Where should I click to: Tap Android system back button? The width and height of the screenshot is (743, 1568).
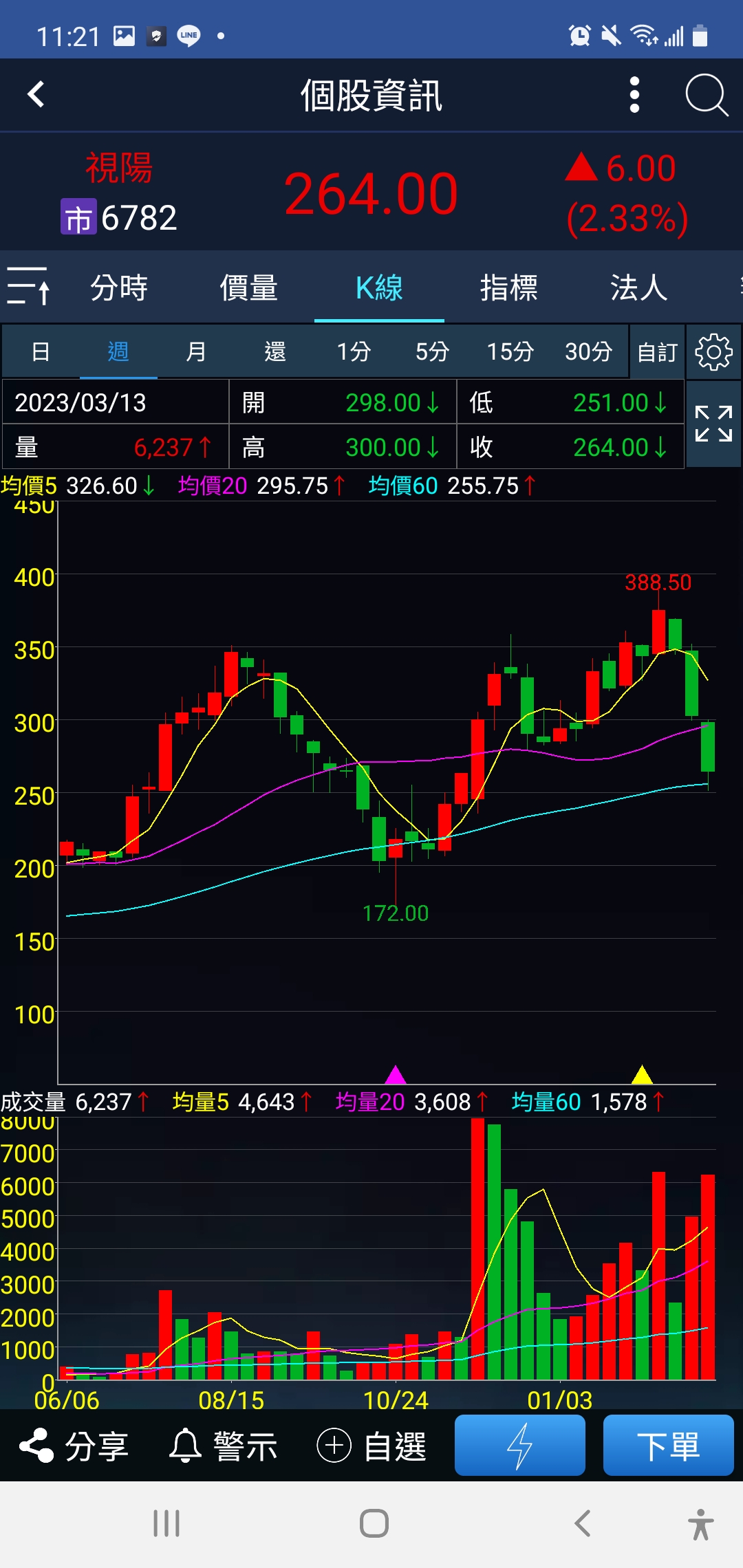[x=583, y=1523]
